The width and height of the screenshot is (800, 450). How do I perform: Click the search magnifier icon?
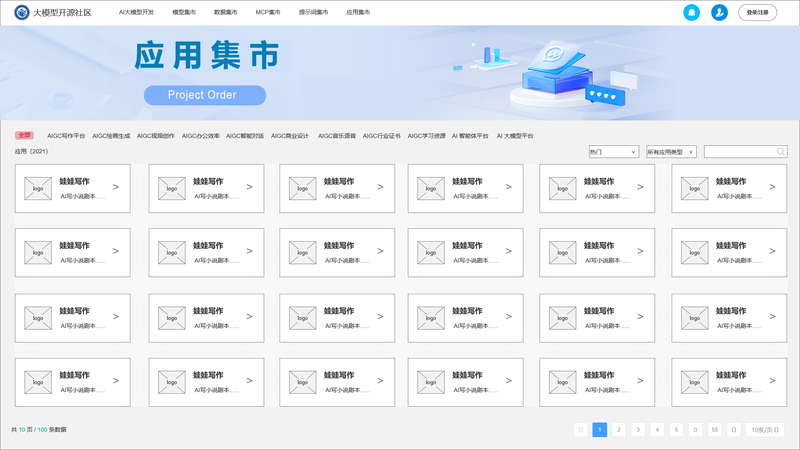point(781,152)
